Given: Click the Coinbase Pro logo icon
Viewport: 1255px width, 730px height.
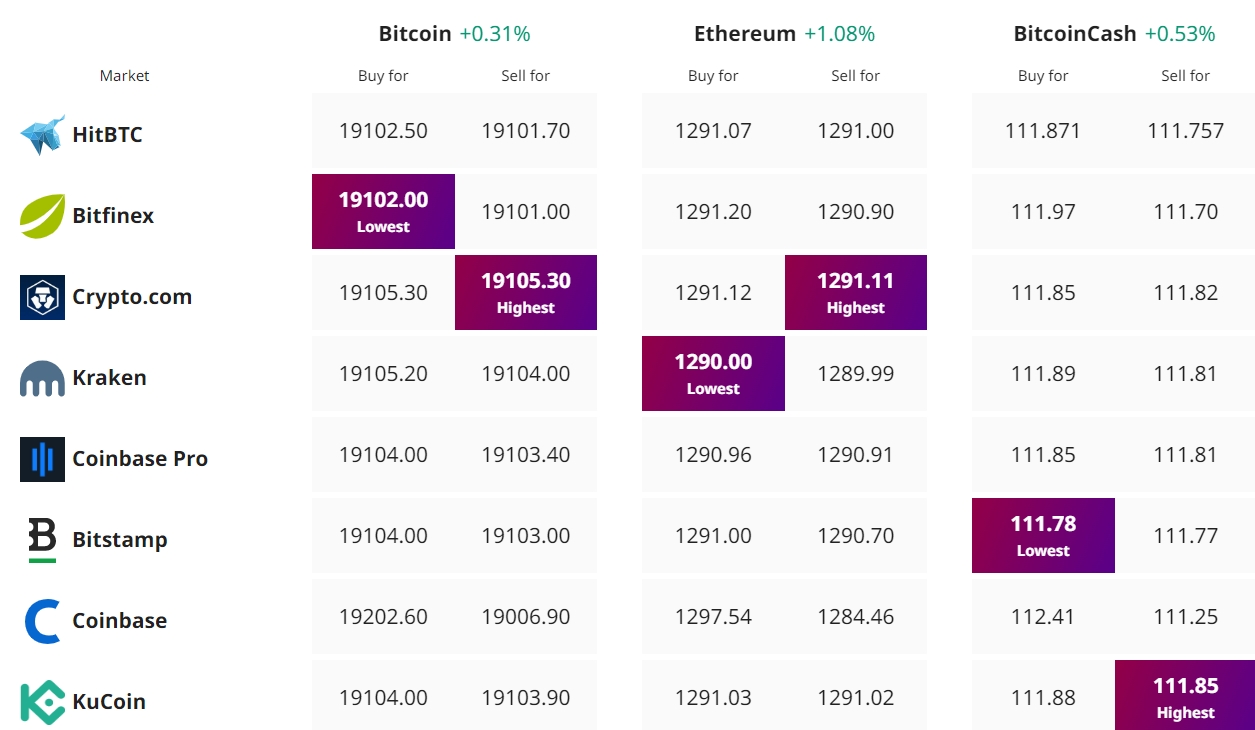Looking at the screenshot, I should (42, 459).
